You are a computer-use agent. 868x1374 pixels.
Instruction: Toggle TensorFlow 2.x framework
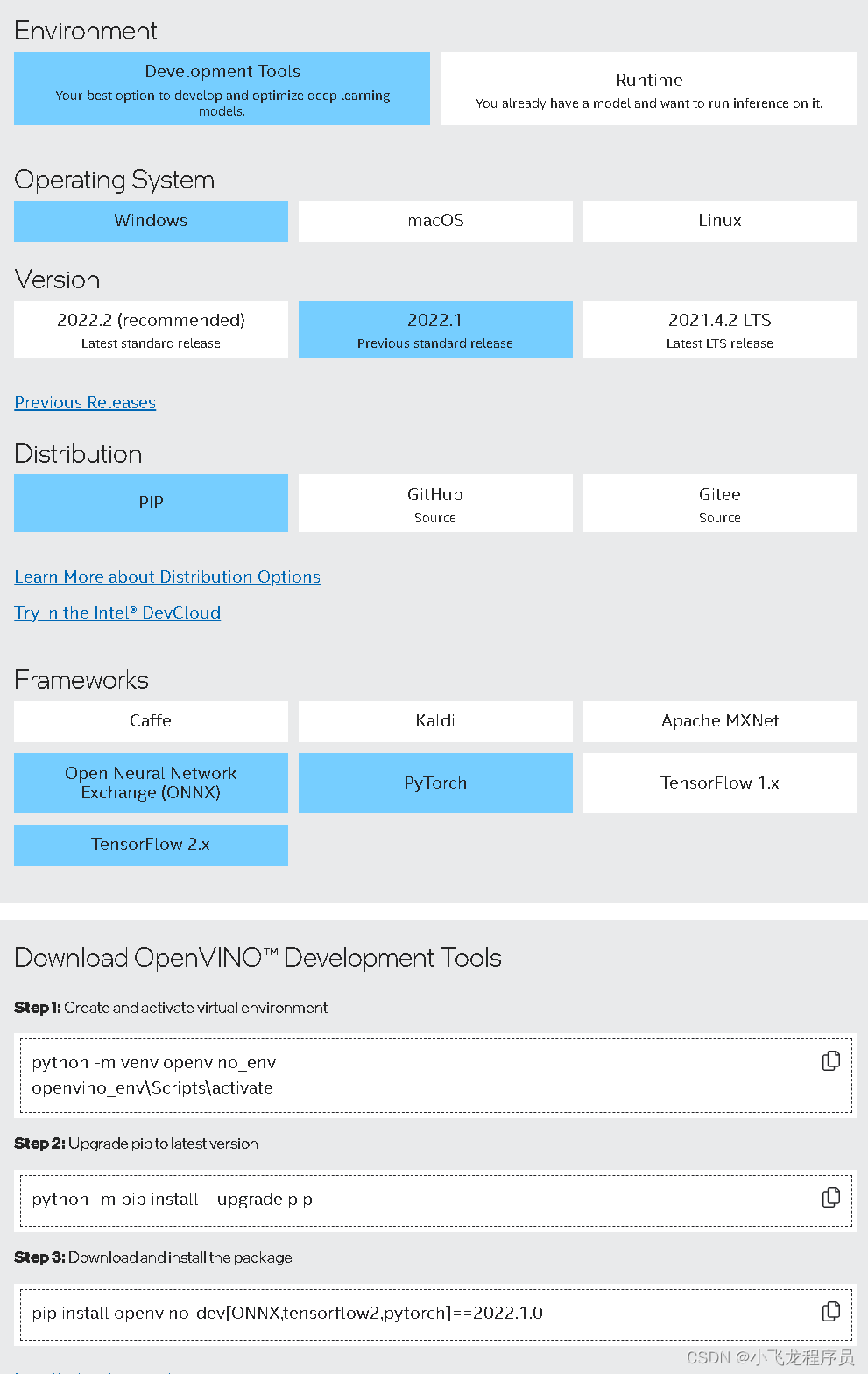click(x=151, y=845)
